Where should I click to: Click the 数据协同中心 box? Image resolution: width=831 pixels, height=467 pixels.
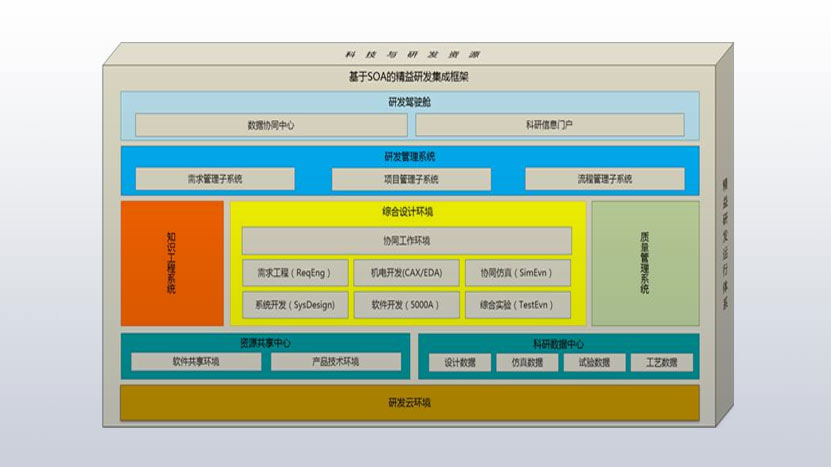pos(271,125)
